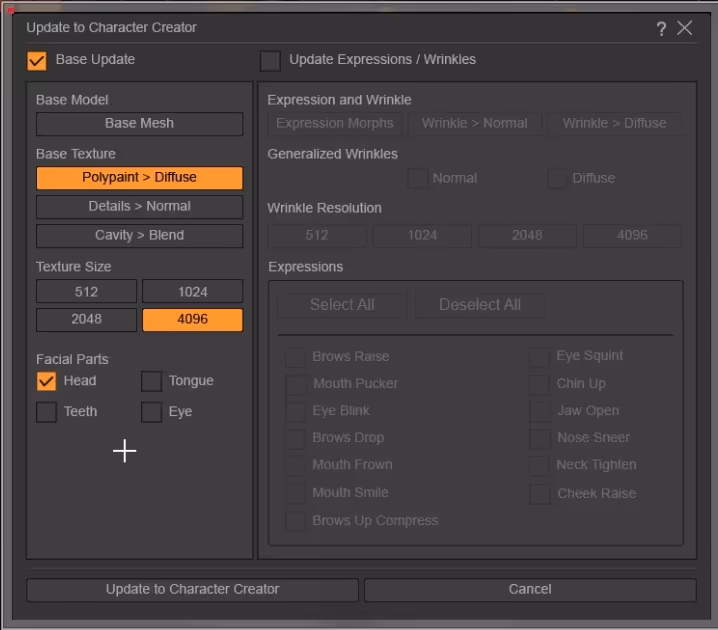Screen dimensions: 718x630
Task: Enable Cavity > Blend texture option
Action: (x=139, y=235)
